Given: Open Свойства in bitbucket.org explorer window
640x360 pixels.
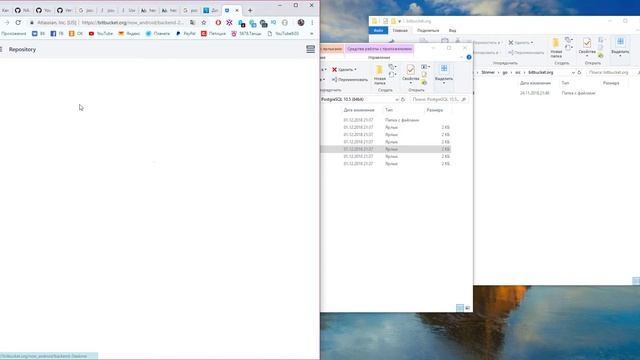Looking at the screenshot, I should point(587,48).
